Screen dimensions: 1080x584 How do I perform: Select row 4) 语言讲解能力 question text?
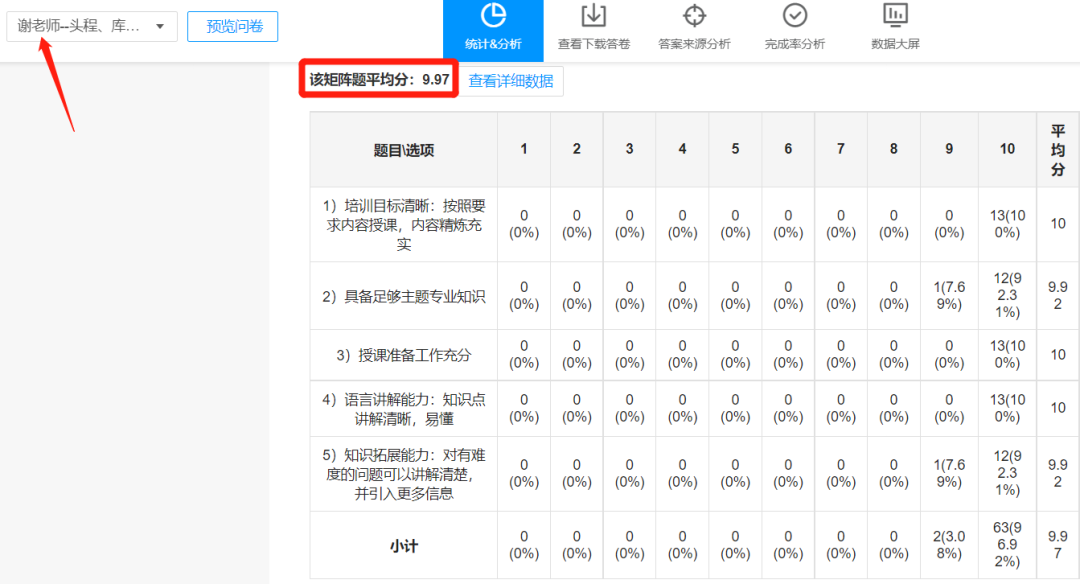click(x=404, y=409)
